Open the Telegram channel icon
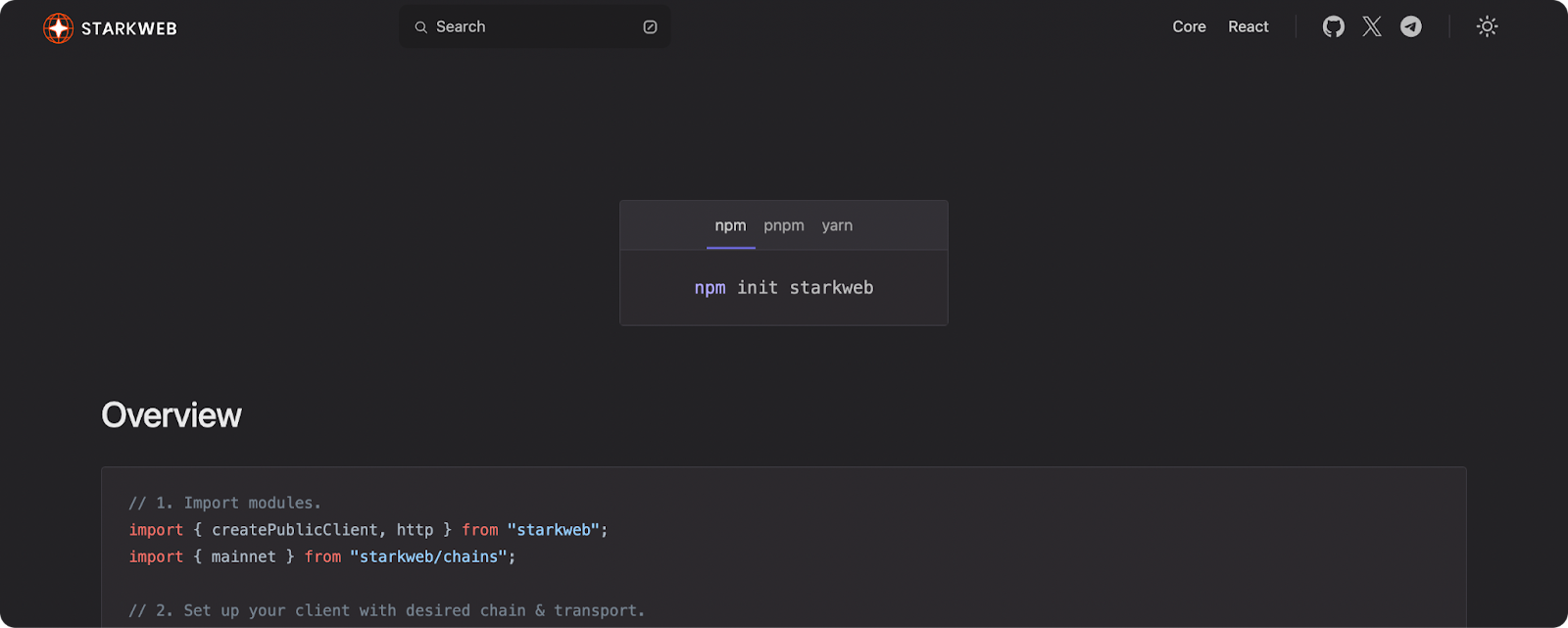Viewport: 1568px width, 628px height. [1410, 26]
